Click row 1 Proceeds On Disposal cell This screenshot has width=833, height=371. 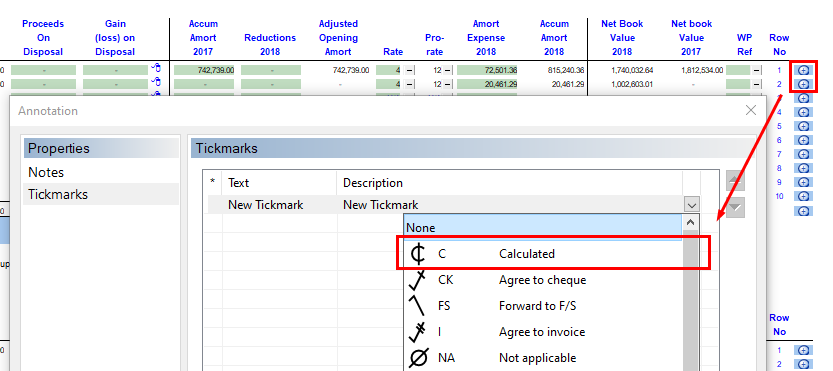[x=44, y=70]
